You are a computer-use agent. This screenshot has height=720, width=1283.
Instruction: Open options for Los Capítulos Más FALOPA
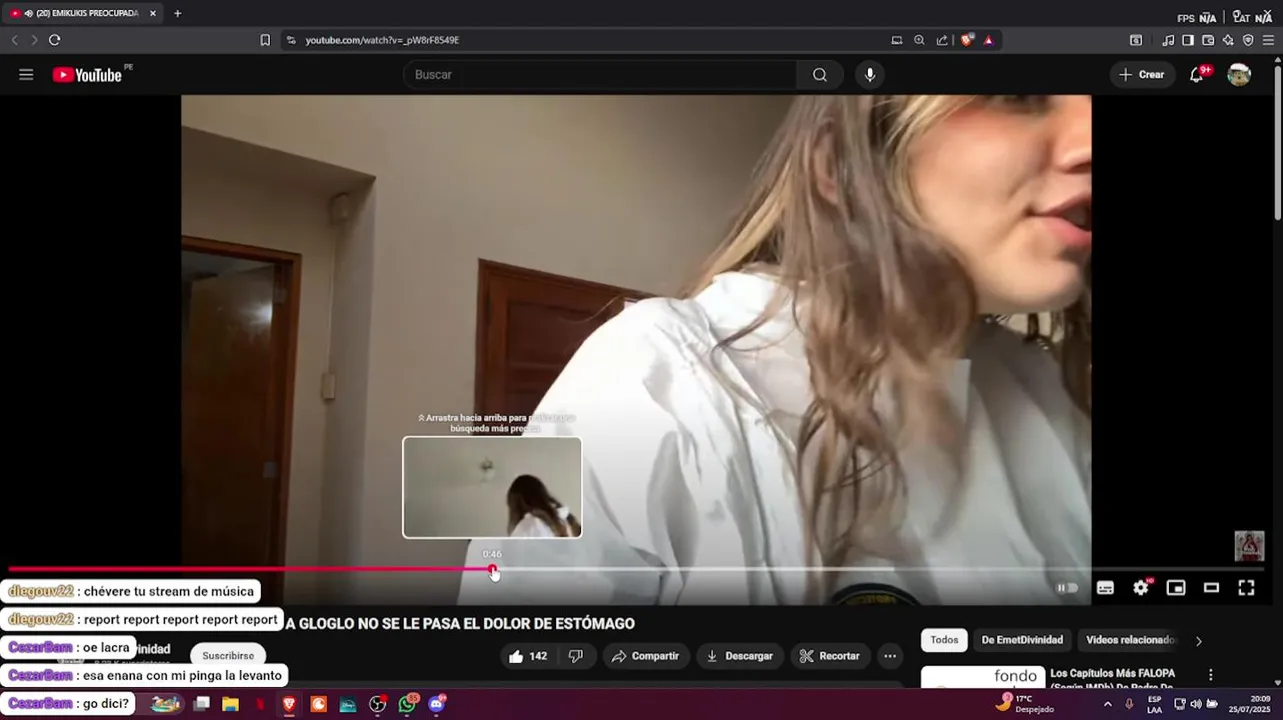(1210, 675)
